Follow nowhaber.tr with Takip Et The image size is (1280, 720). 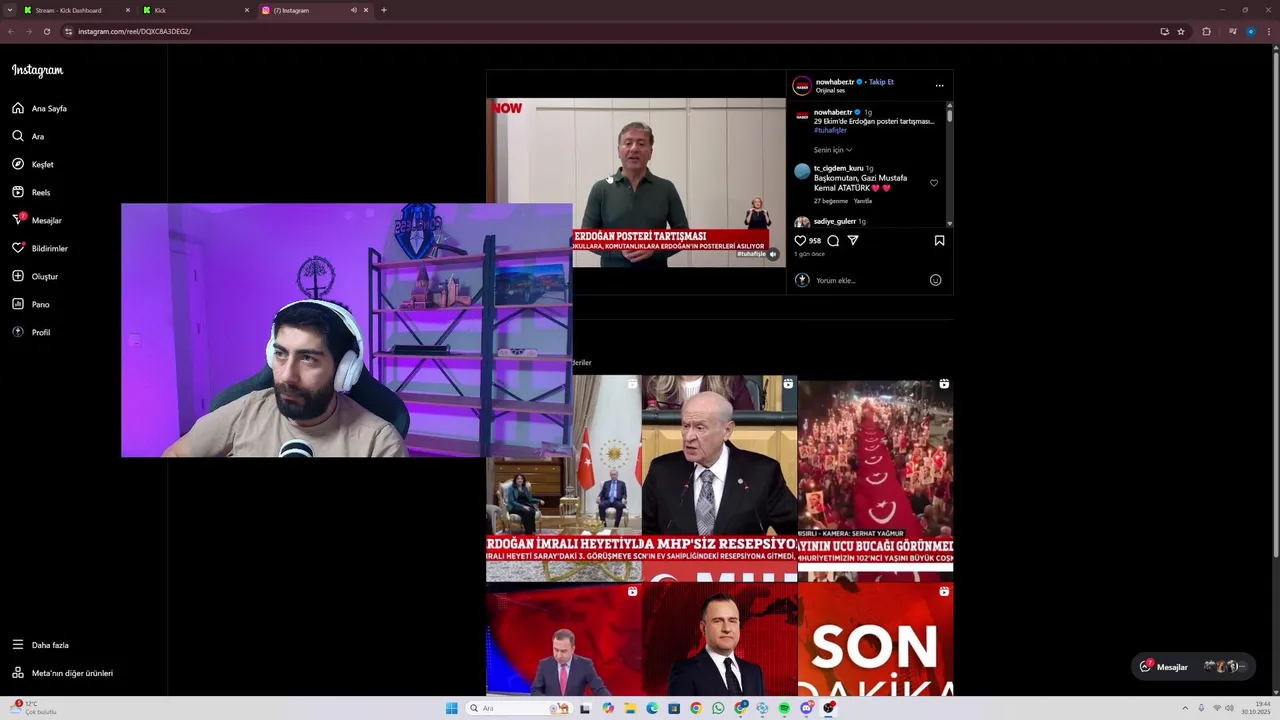pos(881,82)
